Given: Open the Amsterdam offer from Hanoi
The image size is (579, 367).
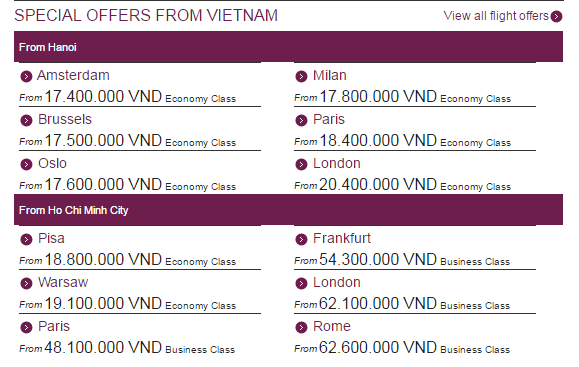Looking at the screenshot, I should pyautogui.click(x=73, y=75).
